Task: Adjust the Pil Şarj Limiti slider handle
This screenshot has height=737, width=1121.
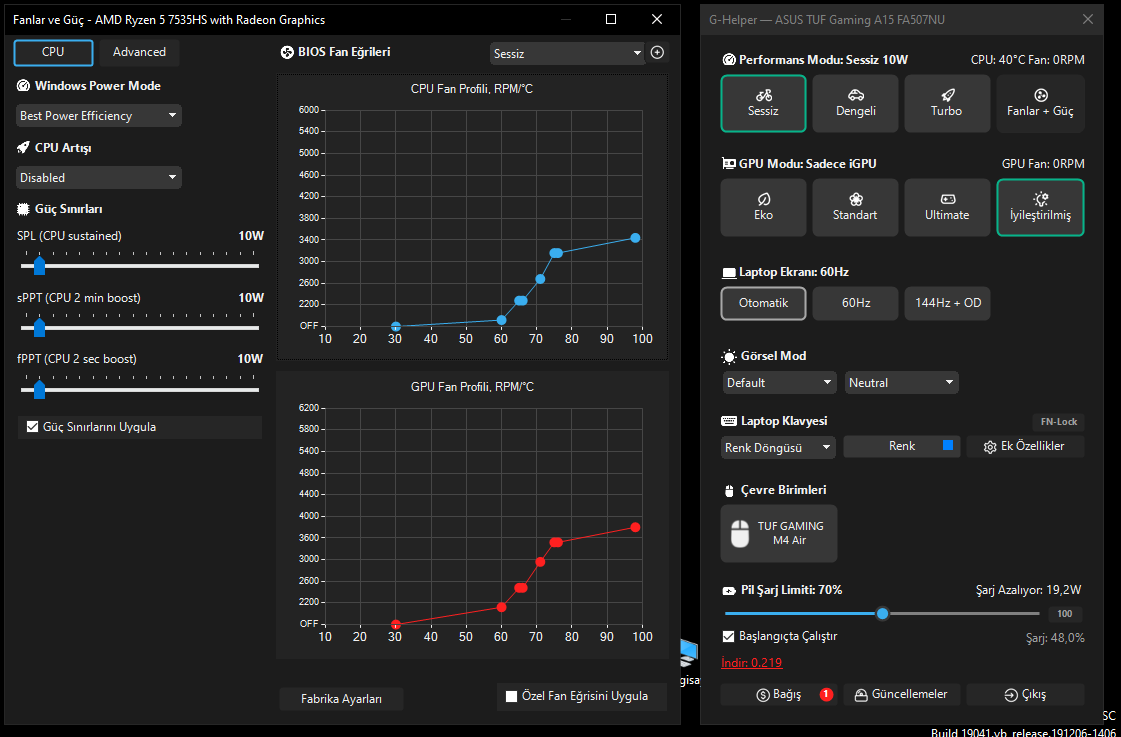Action: tap(882, 613)
